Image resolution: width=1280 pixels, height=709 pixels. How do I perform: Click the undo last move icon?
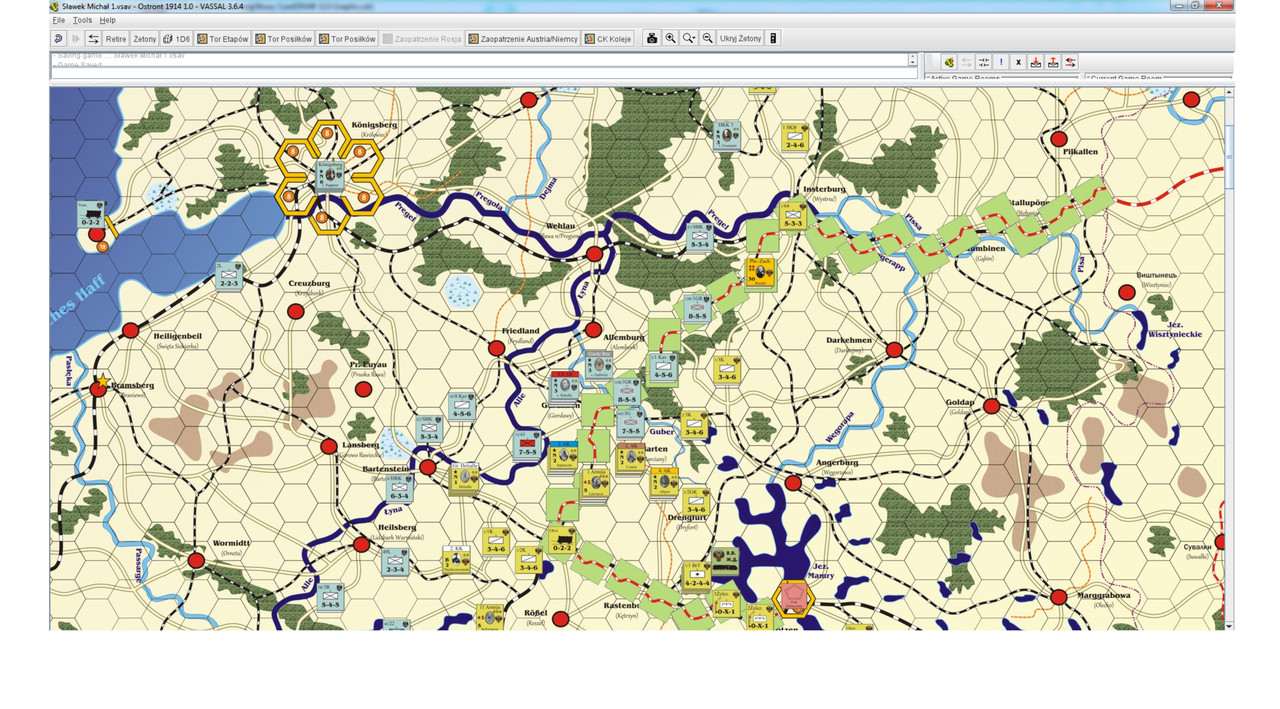58,39
